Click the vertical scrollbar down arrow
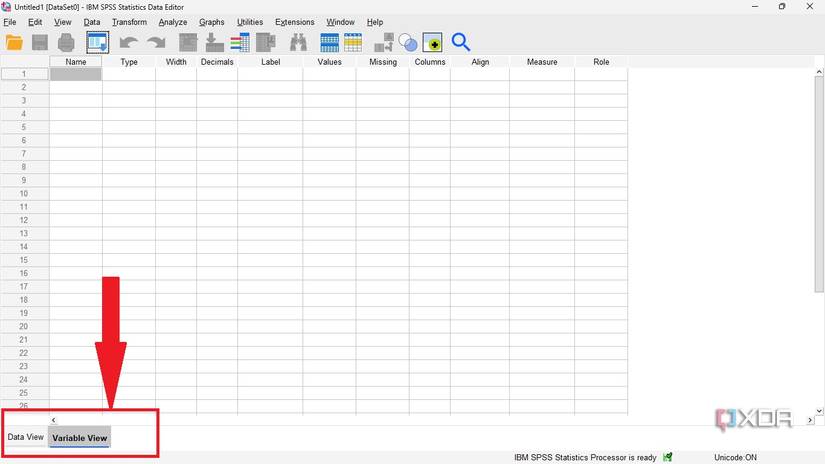The width and height of the screenshot is (825, 464). 819,411
